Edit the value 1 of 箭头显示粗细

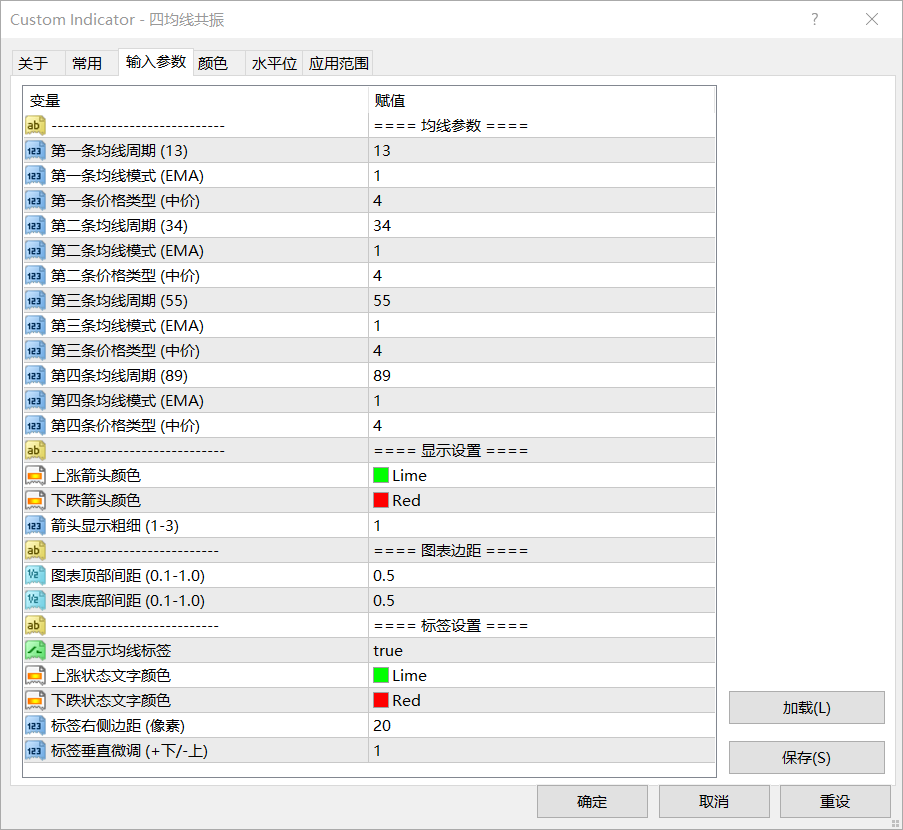(542, 525)
